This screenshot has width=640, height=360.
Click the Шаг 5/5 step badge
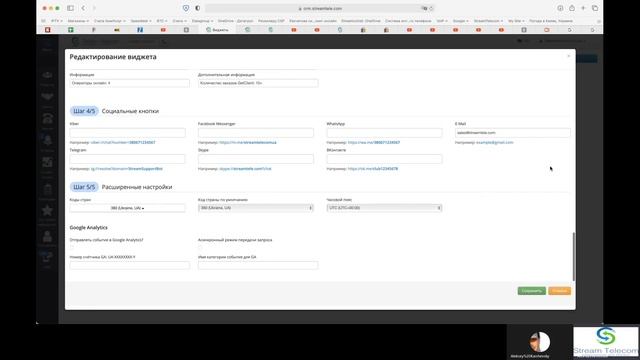[x=84, y=187]
